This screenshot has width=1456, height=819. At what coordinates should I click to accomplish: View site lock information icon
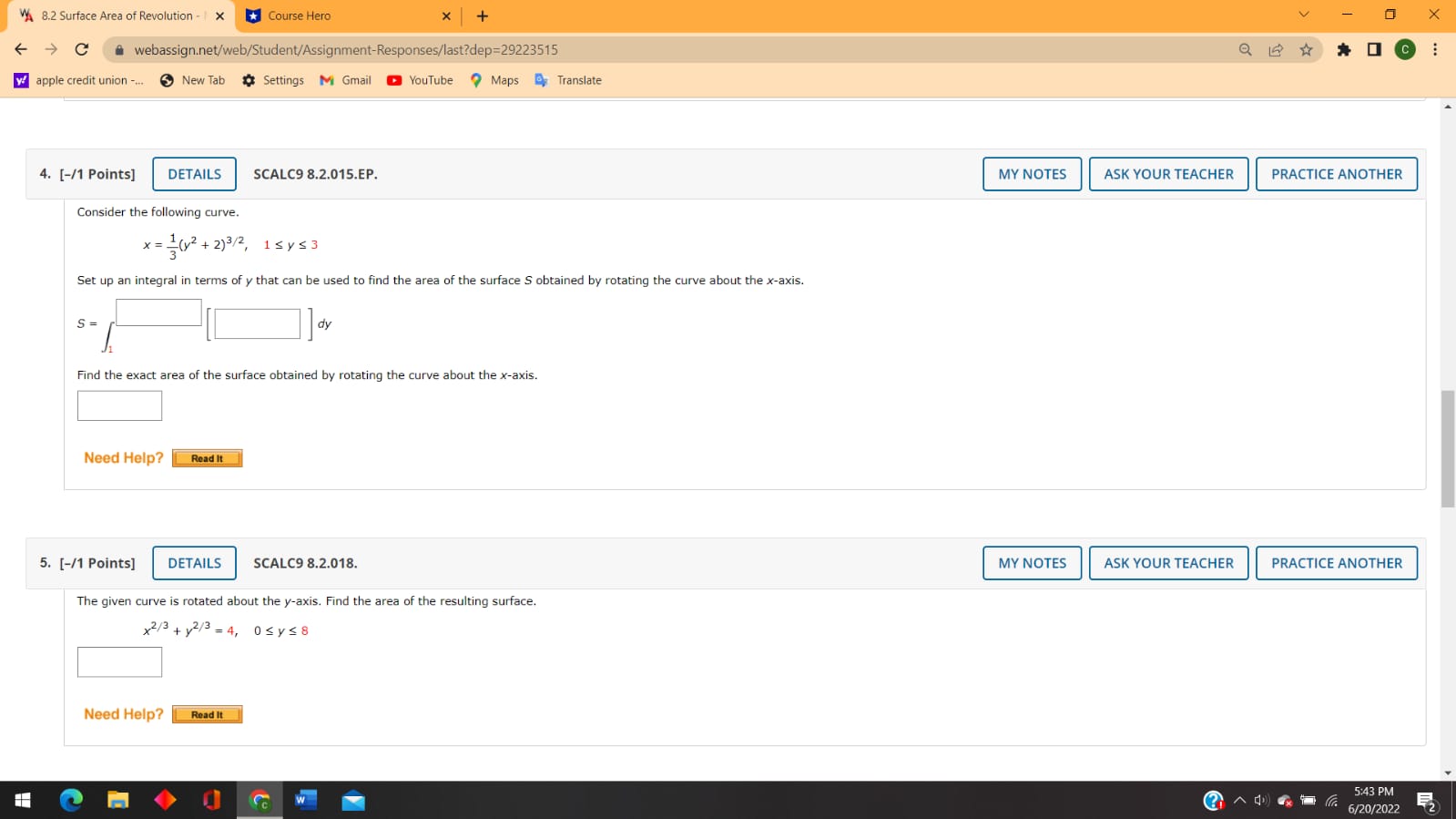tap(118, 49)
